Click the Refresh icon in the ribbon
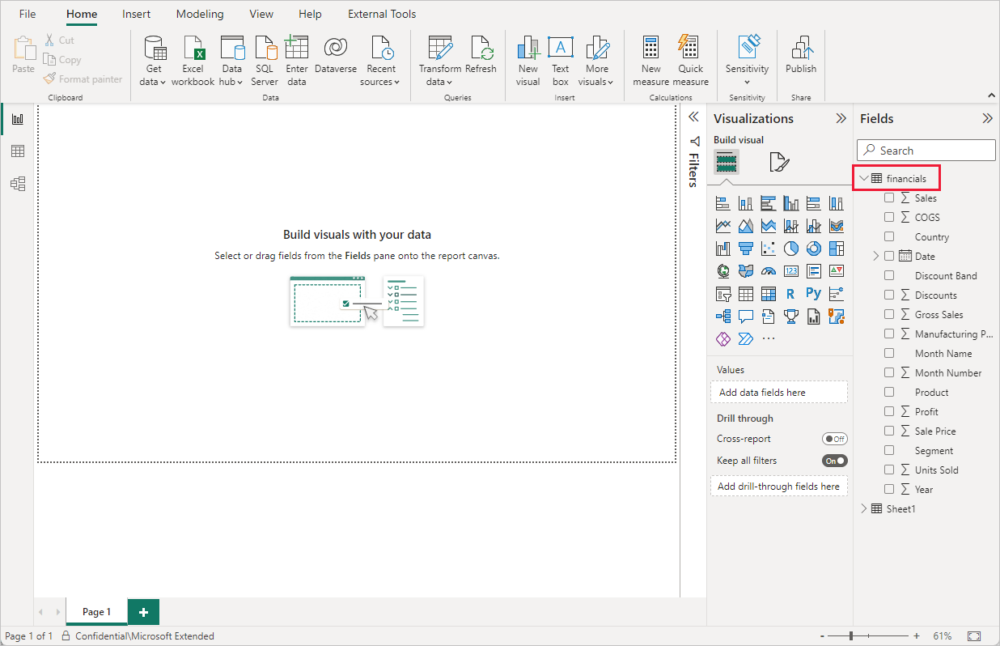The height and width of the screenshot is (646, 1000). (x=481, y=52)
